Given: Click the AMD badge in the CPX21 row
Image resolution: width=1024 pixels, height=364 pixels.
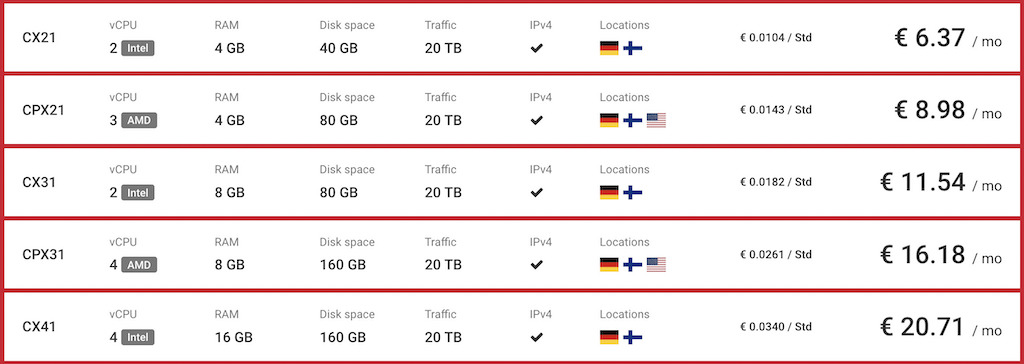Looking at the screenshot, I should pos(139,120).
